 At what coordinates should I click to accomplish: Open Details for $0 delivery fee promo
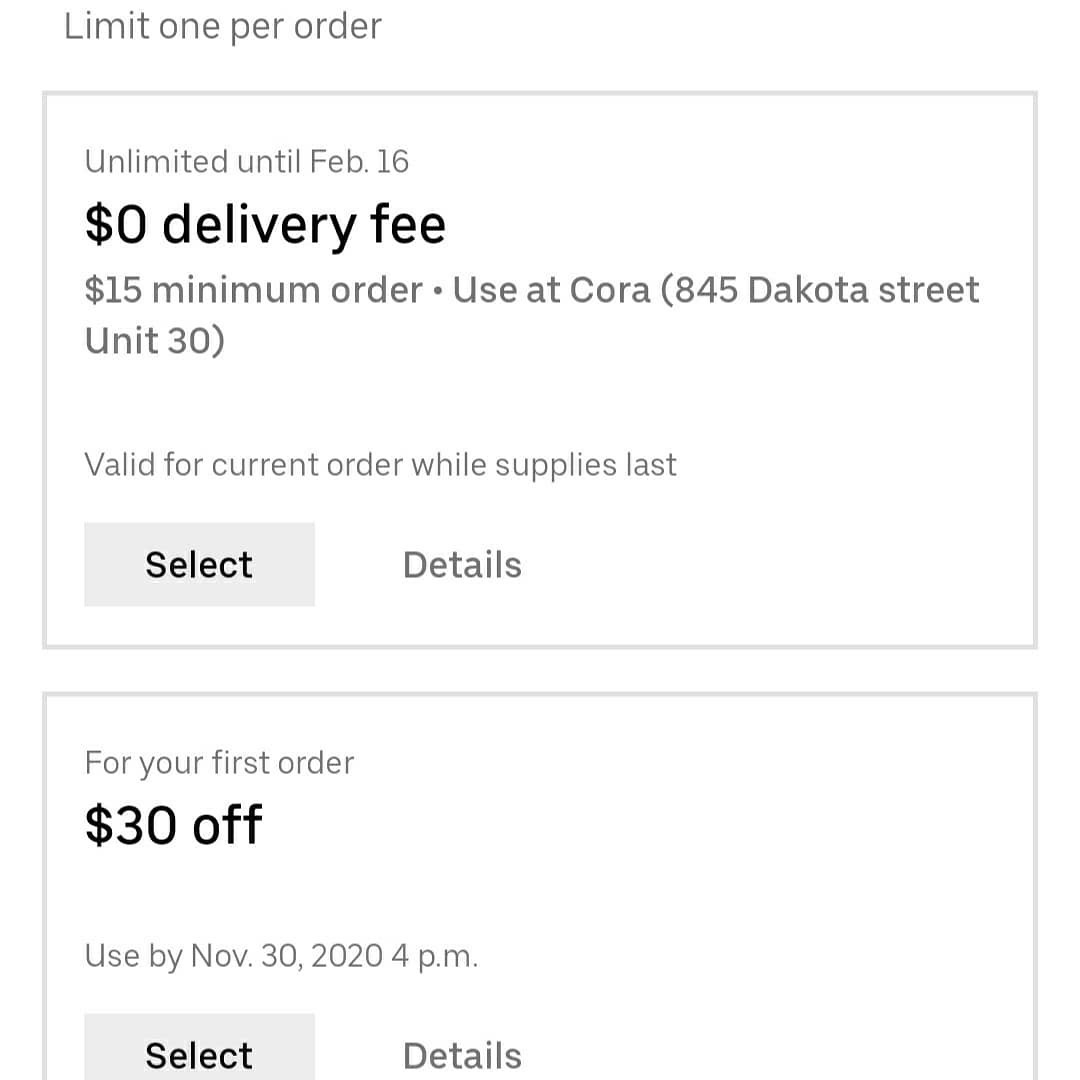[x=462, y=565]
